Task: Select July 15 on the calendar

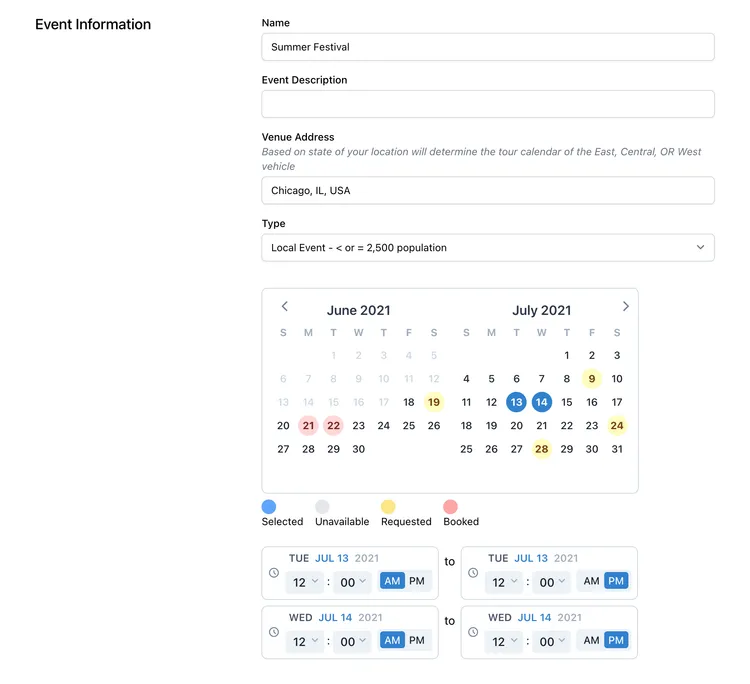Action: (x=567, y=402)
